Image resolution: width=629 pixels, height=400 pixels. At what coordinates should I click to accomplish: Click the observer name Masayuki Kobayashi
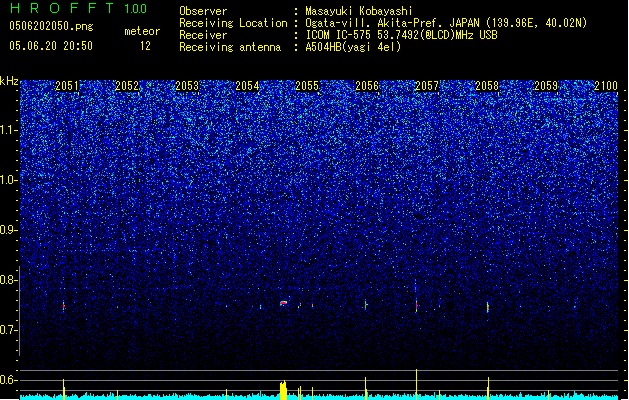coord(359,11)
